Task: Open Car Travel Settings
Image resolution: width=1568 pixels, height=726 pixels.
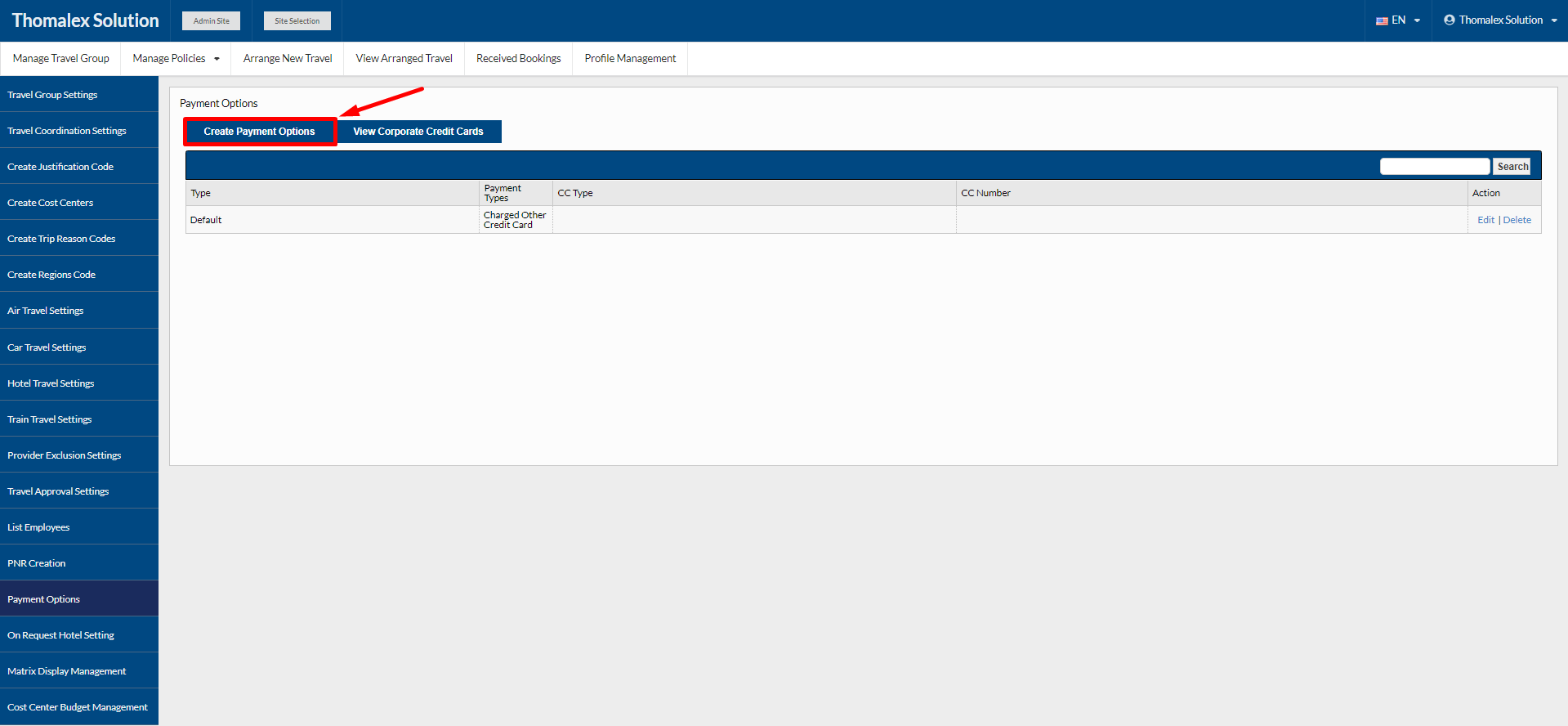Action: [79, 347]
